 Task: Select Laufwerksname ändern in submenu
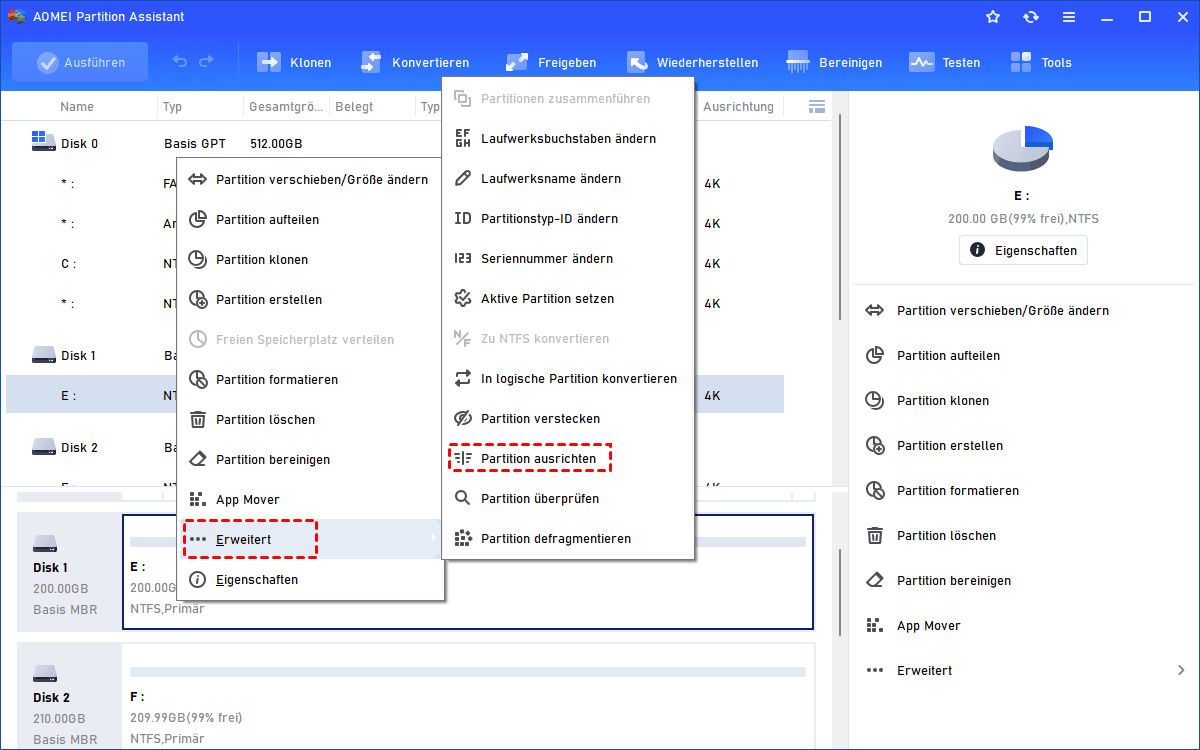(x=567, y=179)
